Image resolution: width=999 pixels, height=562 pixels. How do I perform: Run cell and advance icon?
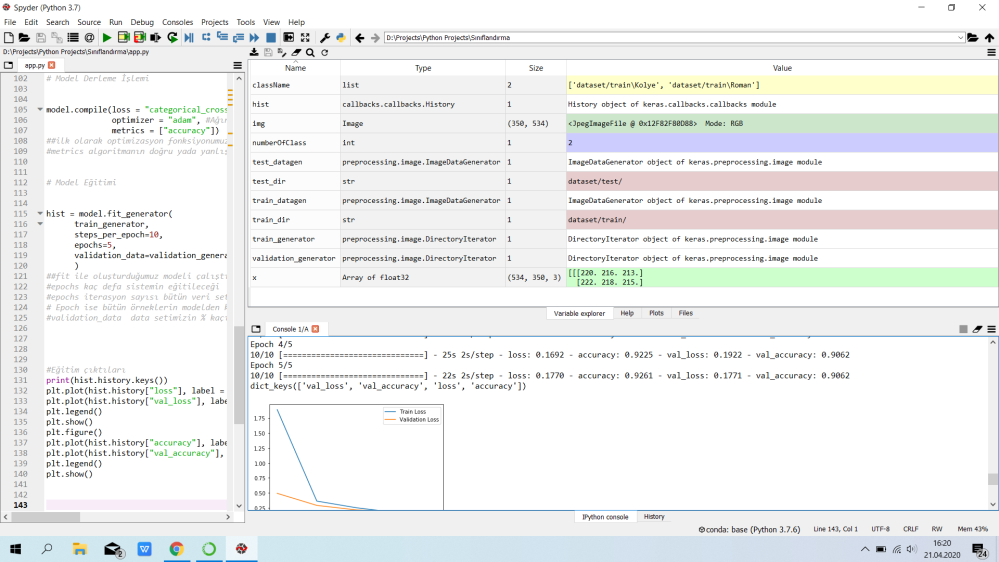pyautogui.click(x=140, y=38)
